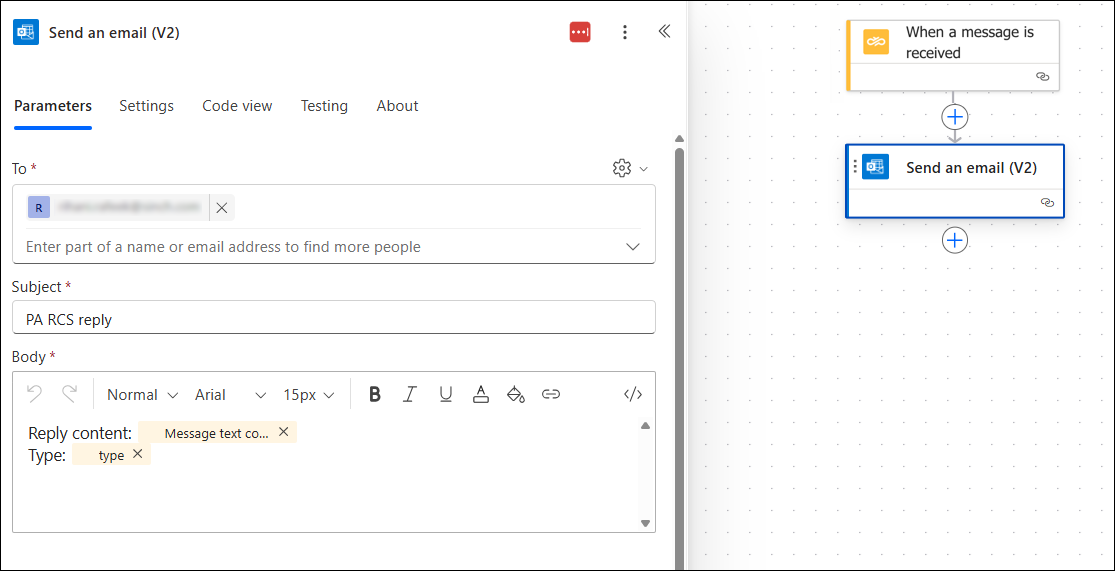Viewport: 1115px width, 571px height.
Task: Open the highlight fill color tool
Action: [x=516, y=395]
